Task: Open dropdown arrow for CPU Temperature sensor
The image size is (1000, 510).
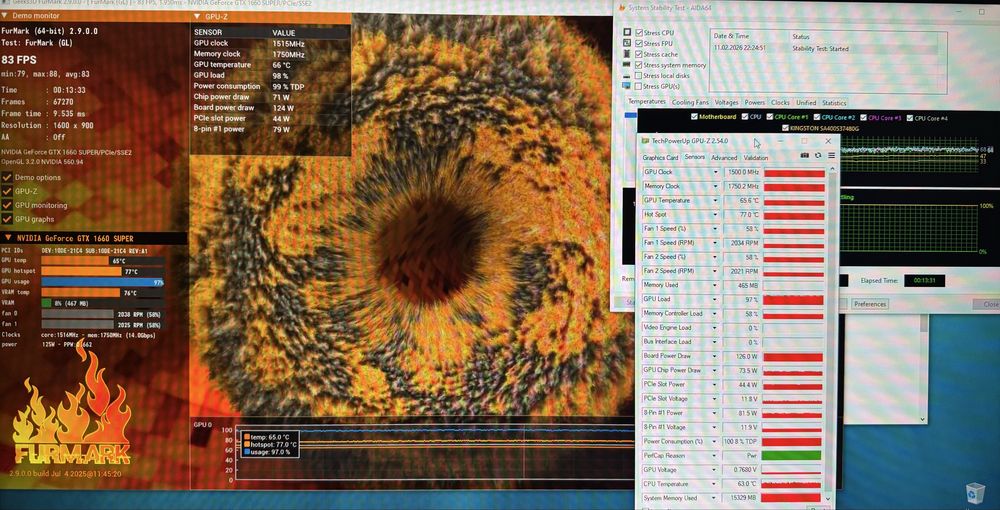Action: coord(716,484)
